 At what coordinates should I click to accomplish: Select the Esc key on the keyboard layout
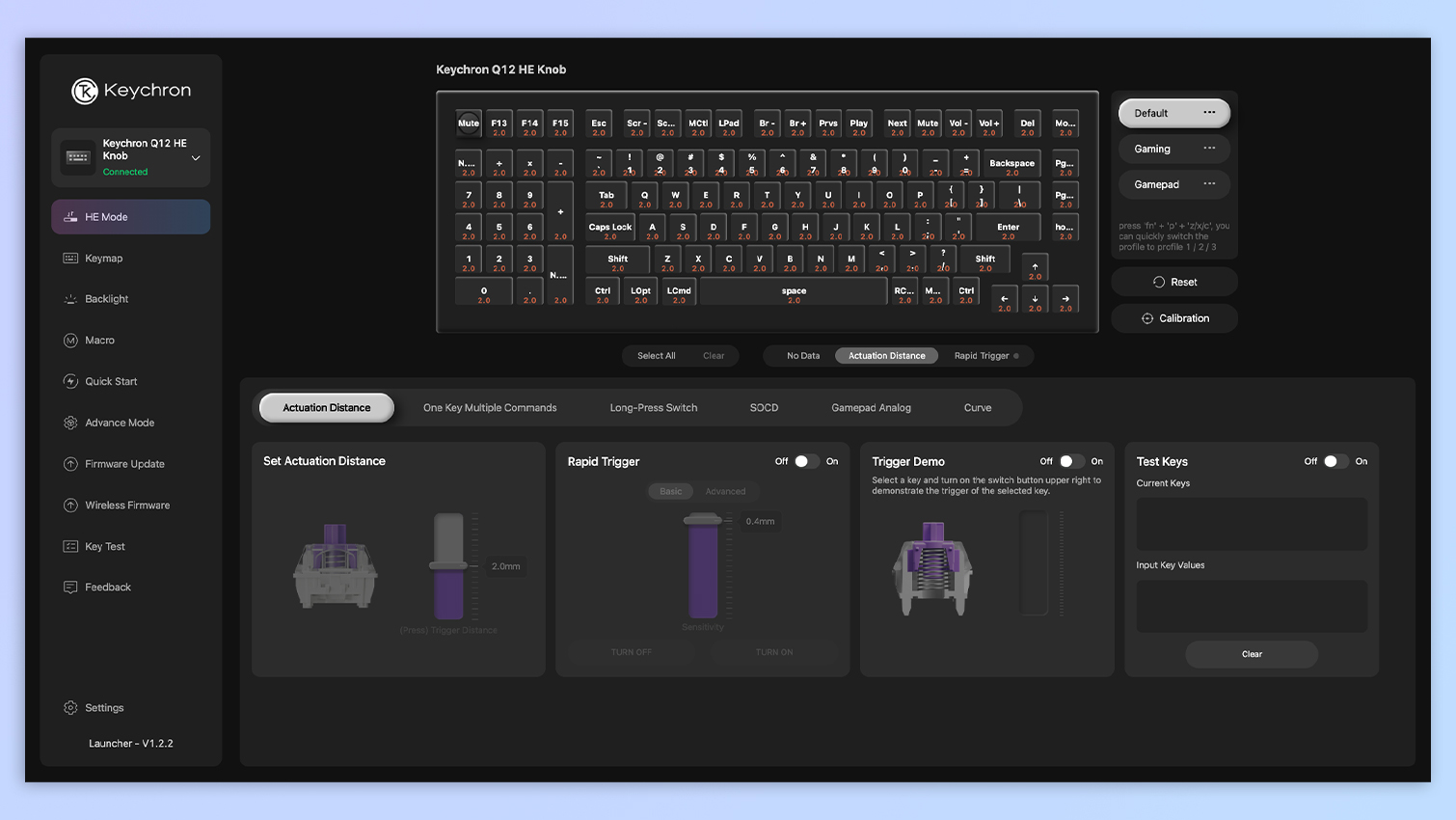[598, 123]
